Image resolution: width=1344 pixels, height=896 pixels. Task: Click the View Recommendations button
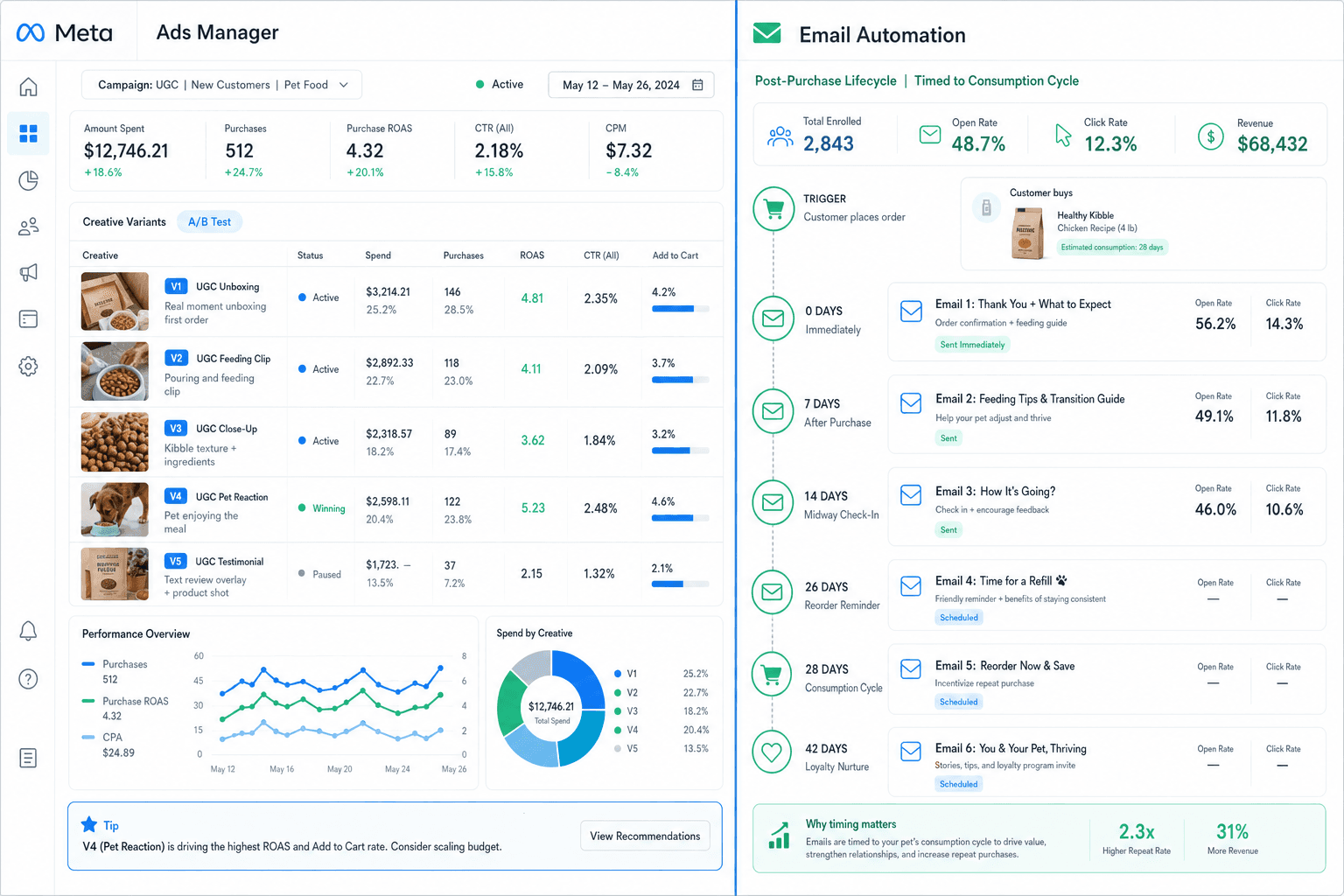[x=645, y=836]
